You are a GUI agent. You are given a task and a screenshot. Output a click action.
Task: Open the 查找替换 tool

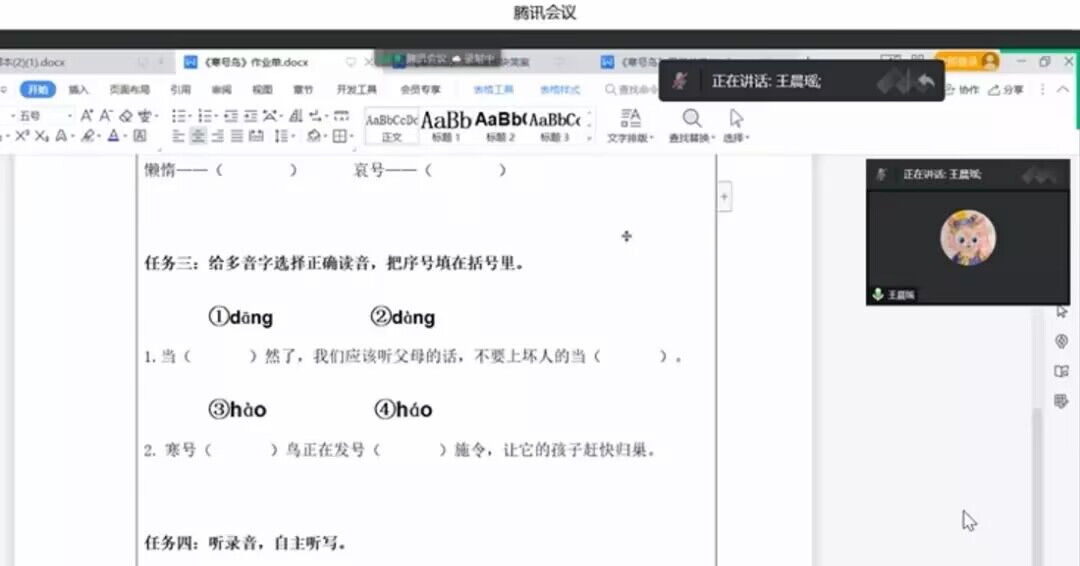click(x=692, y=126)
